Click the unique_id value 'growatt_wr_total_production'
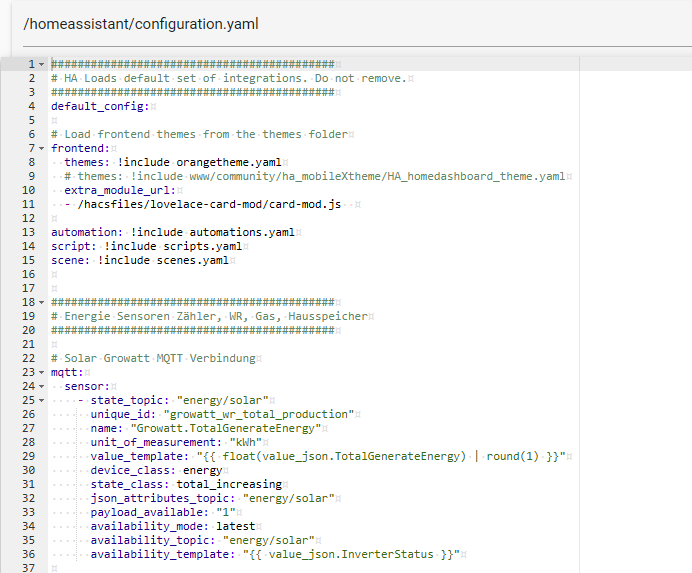The width and height of the screenshot is (692, 573). coord(259,415)
